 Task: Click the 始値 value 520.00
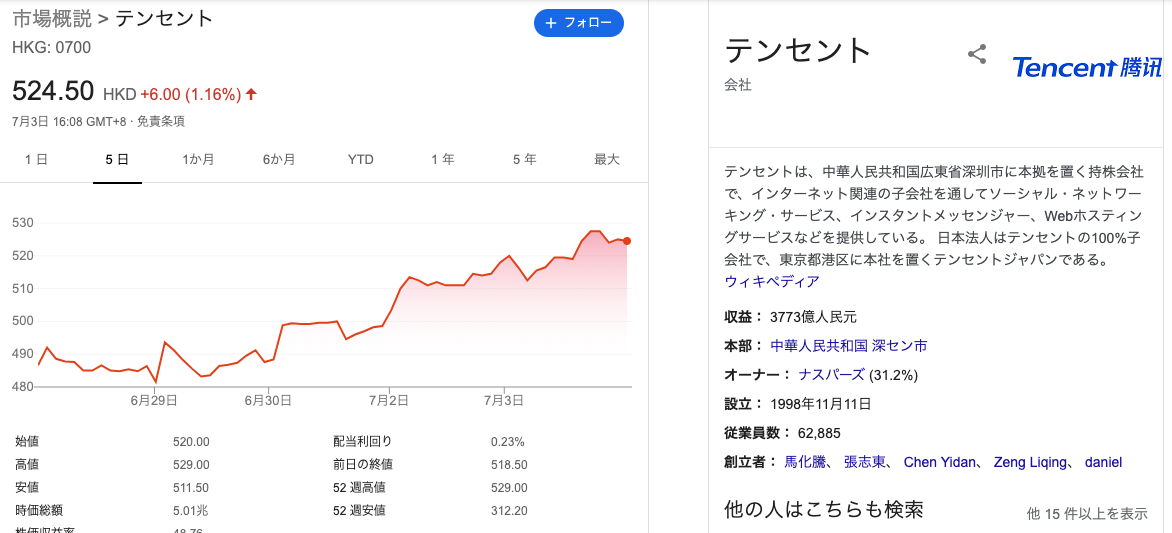(x=191, y=442)
